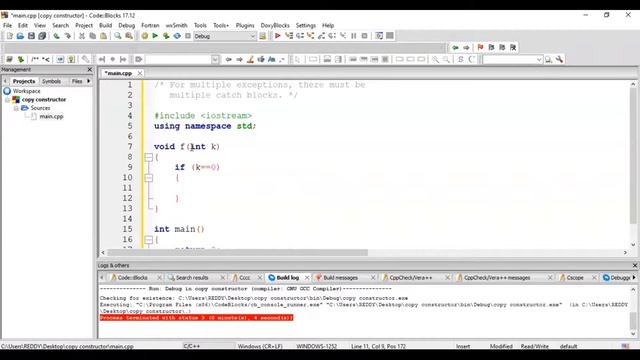Click the wrench options icon
The height and width of the screenshot is (360, 640).
[x=560, y=60]
